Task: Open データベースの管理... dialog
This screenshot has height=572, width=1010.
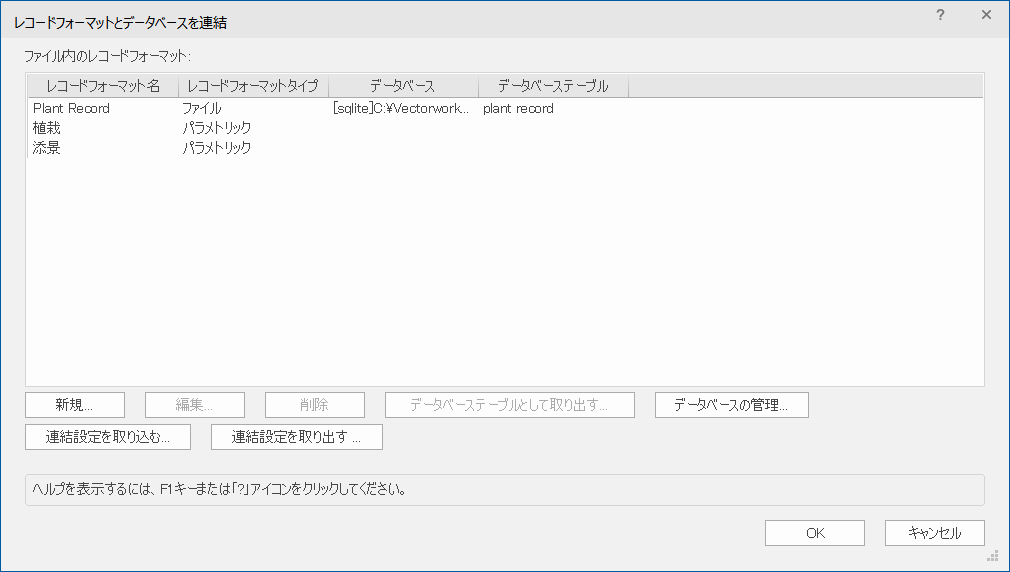Action: pos(731,405)
